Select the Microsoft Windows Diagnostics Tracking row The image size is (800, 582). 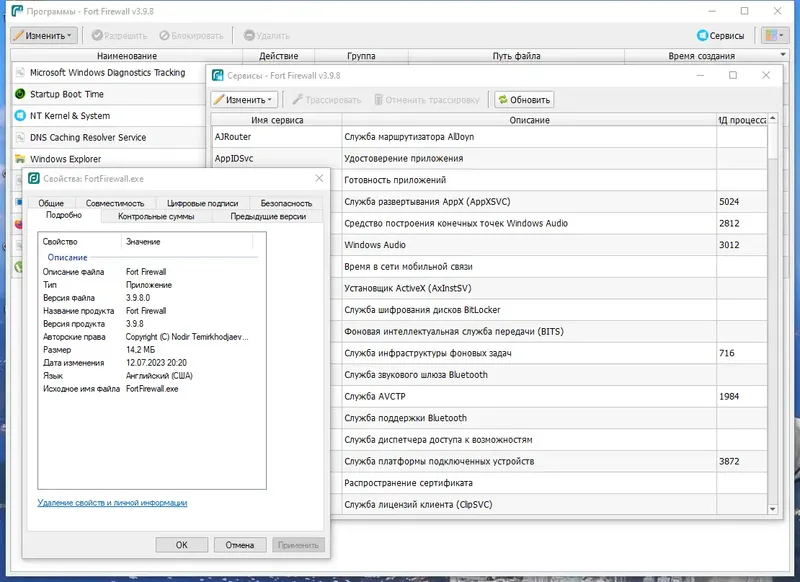(x=109, y=72)
